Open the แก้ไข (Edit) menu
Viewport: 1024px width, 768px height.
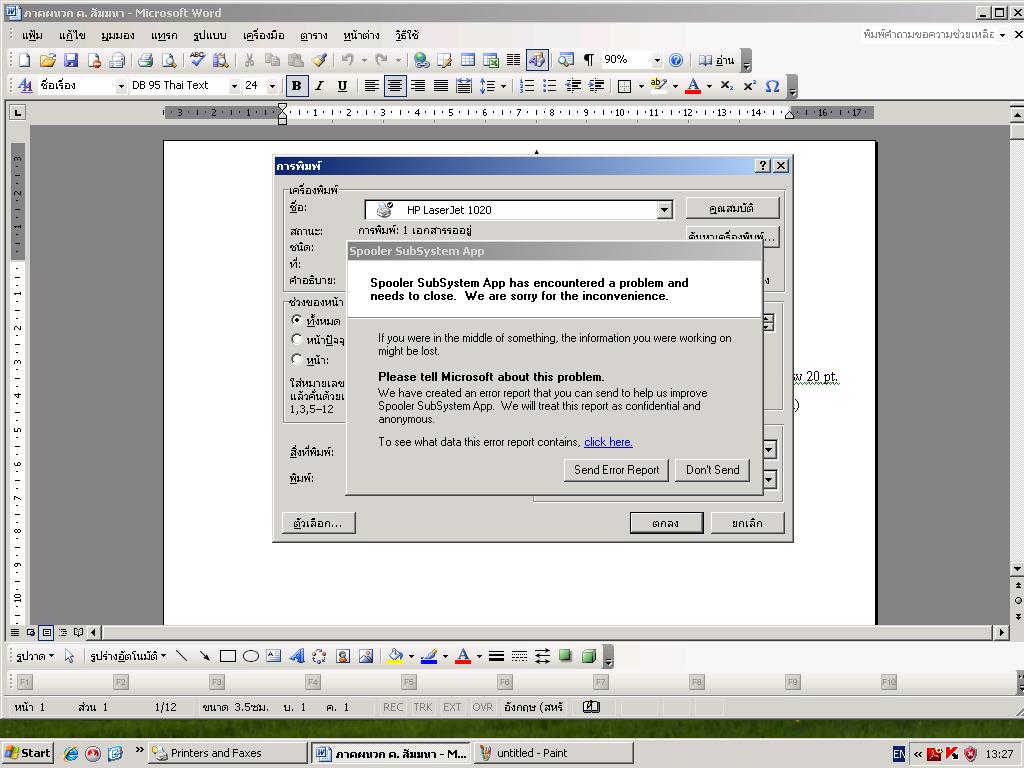(x=72, y=35)
